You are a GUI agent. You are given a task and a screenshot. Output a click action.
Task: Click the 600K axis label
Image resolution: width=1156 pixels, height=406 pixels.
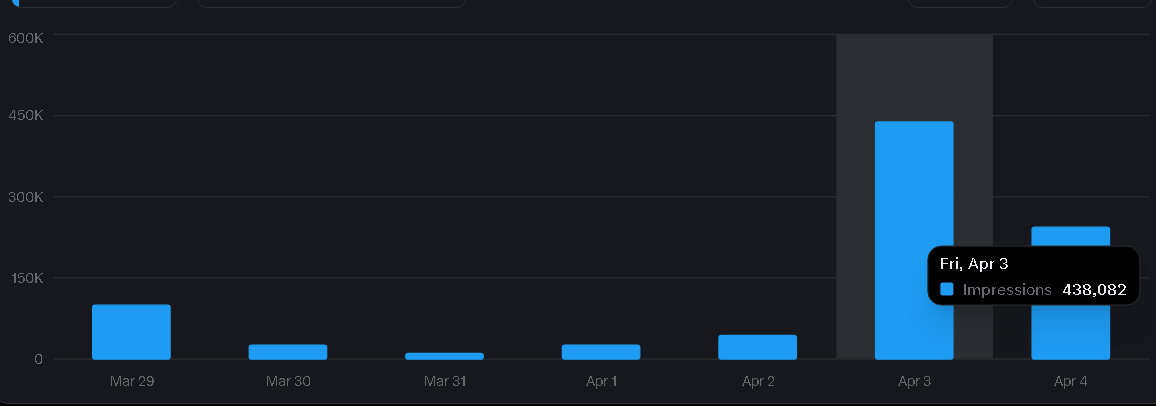coord(27,38)
